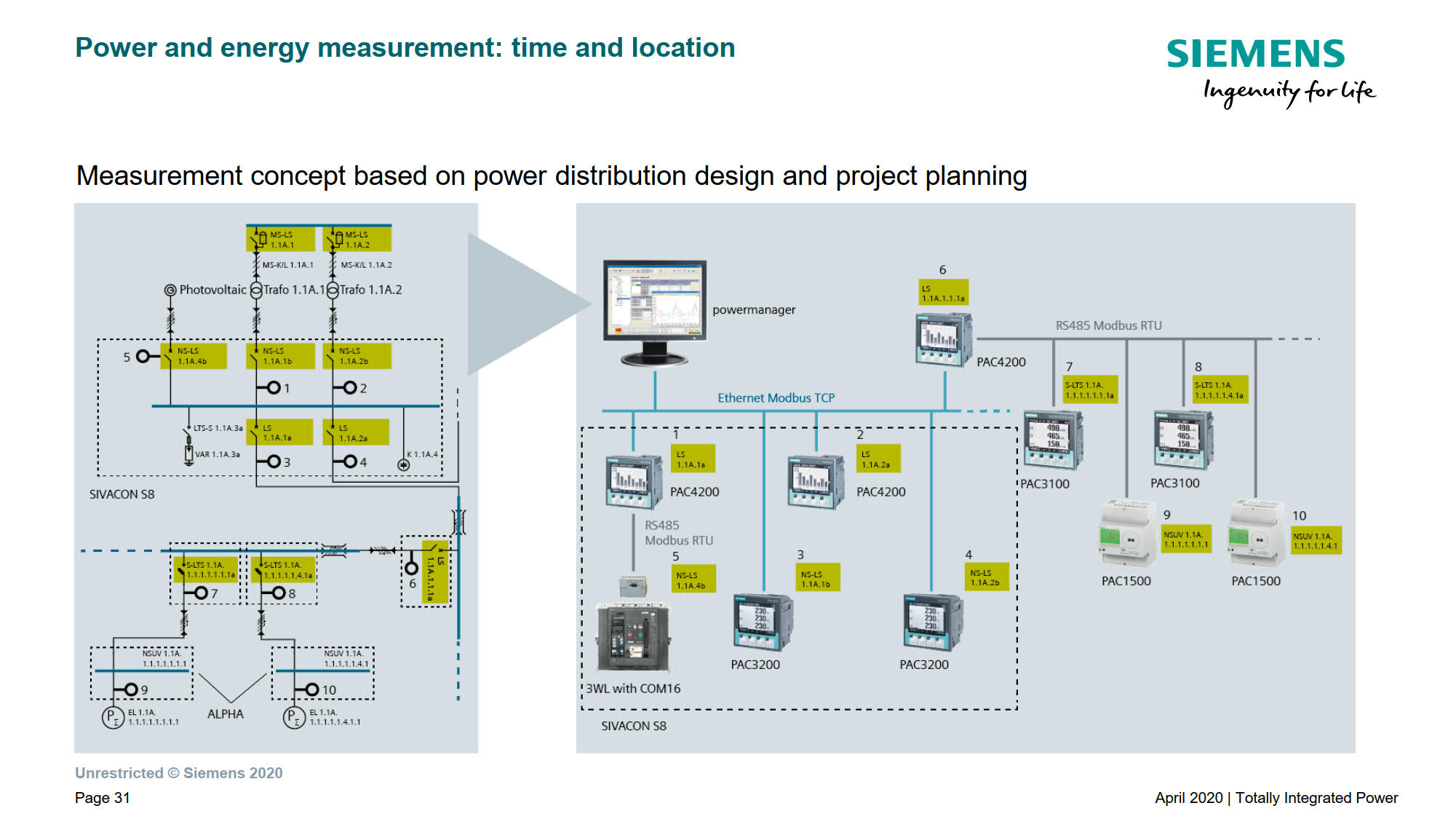
Task: Click the Ethernet Modbus TCP label
Action: 776,397
